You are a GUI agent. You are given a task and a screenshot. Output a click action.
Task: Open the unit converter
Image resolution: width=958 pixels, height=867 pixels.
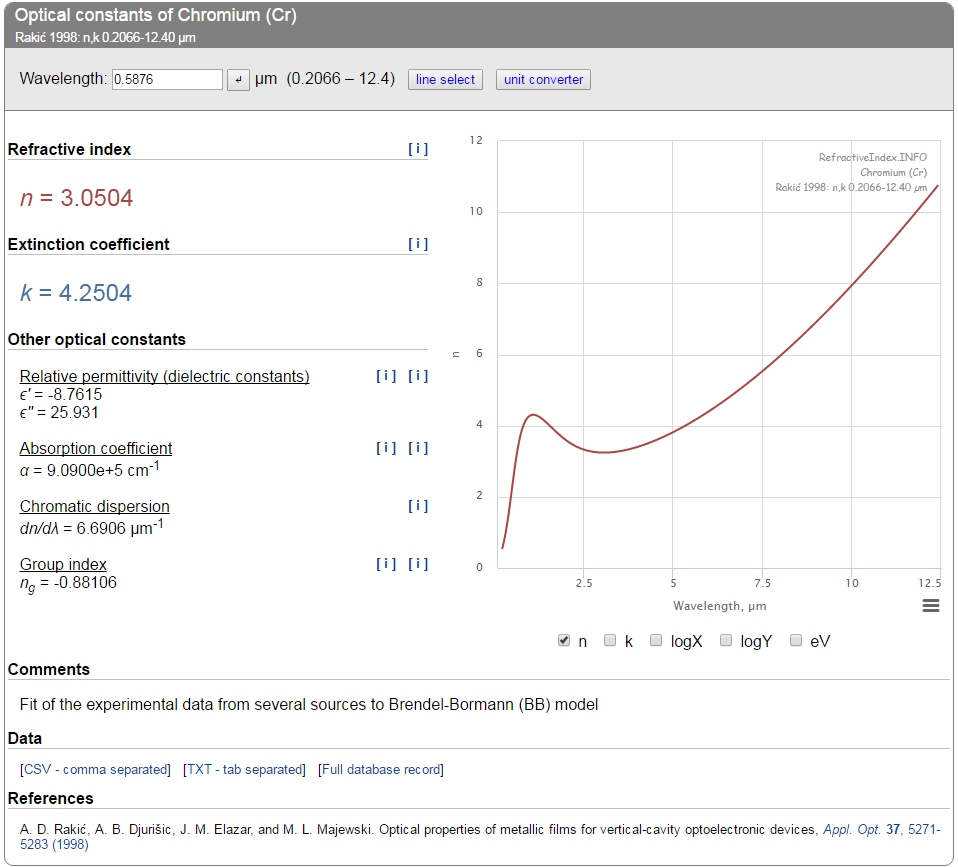click(x=543, y=80)
